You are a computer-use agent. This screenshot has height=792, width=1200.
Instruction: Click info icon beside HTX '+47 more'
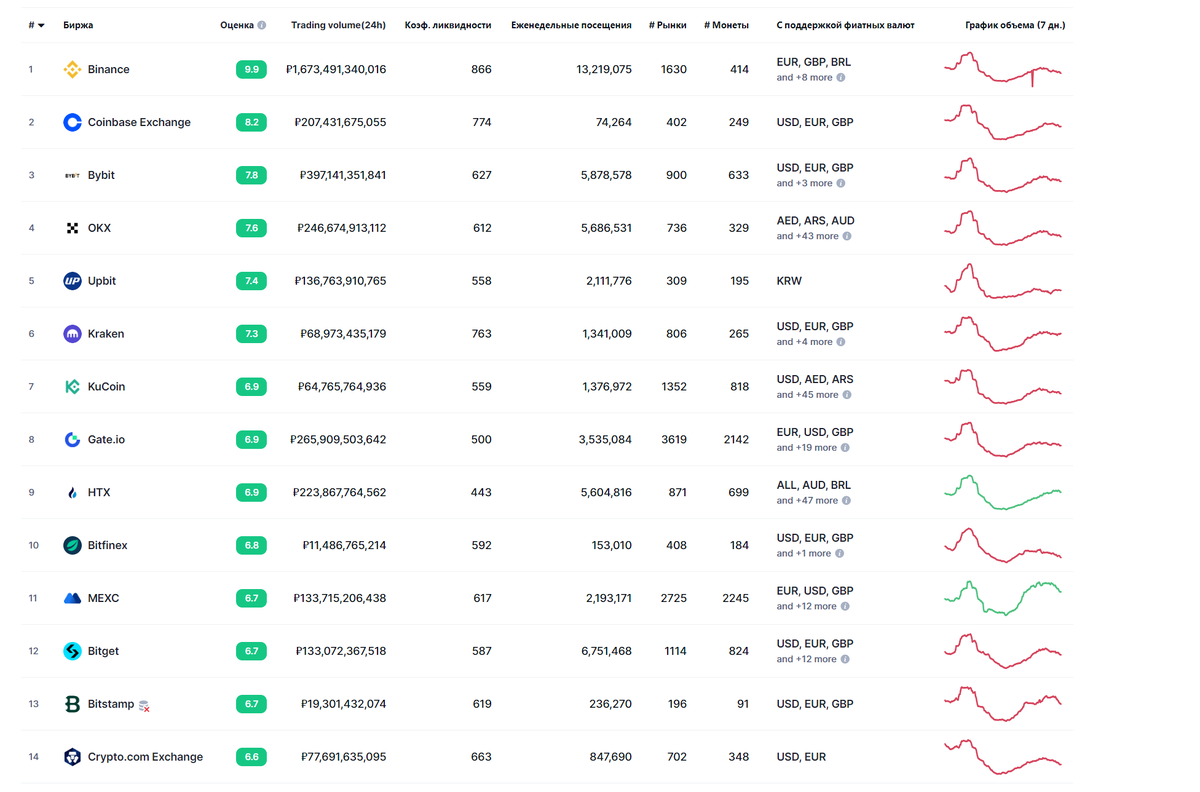(x=847, y=500)
